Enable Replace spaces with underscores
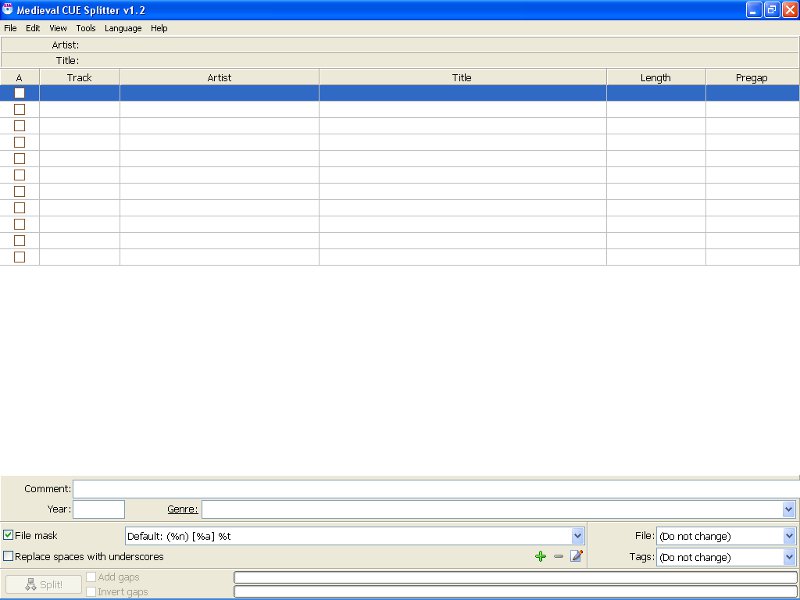The width and height of the screenshot is (800, 600). pyautogui.click(x=9, y=556)
